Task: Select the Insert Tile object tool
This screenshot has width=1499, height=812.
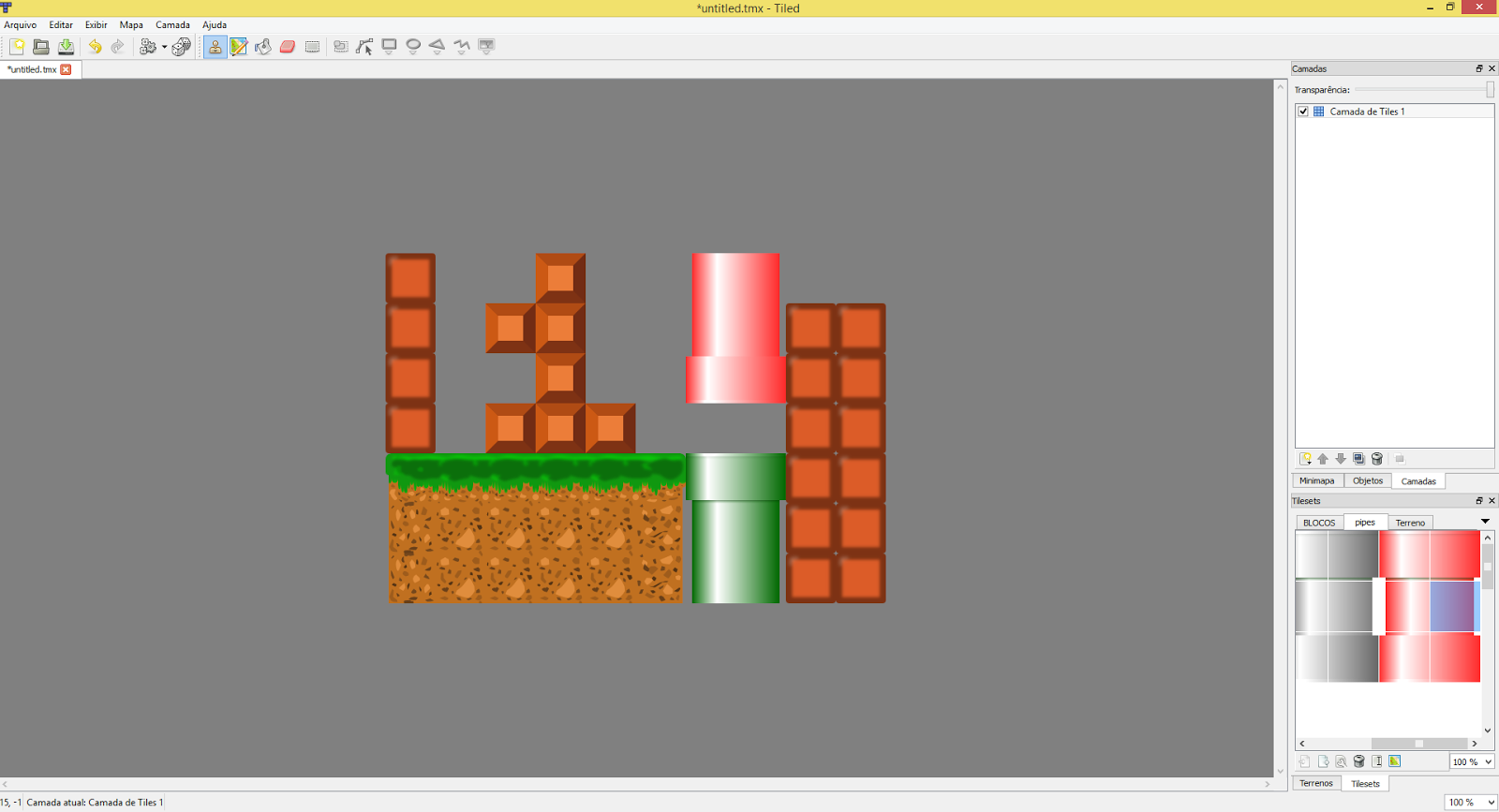Action: click(x=486, y=46)
